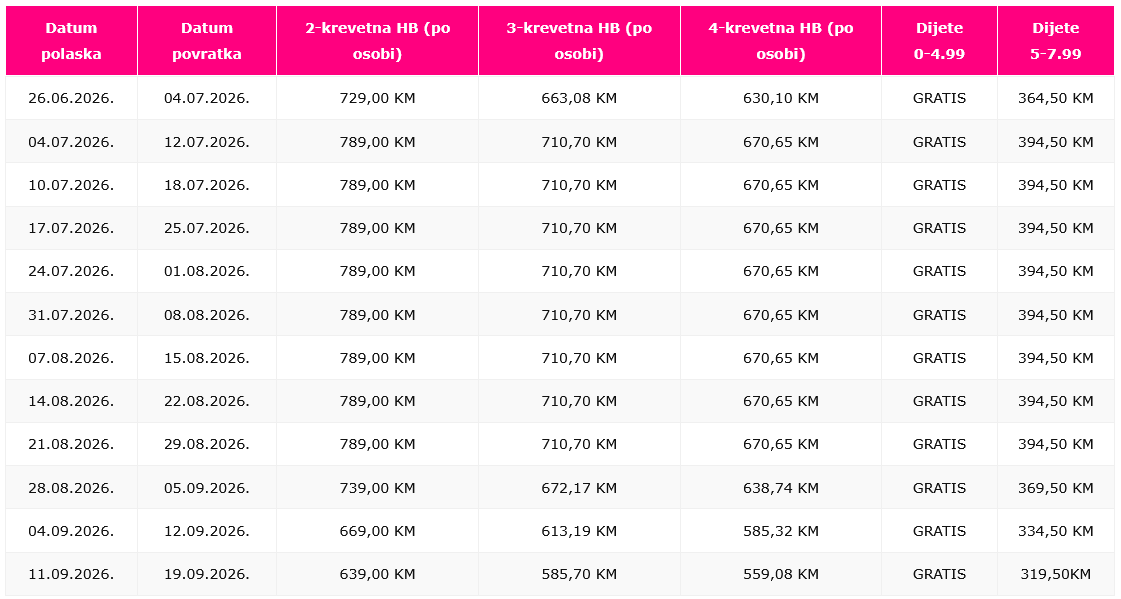Click the 3-krevetna HB column header
Image resolution: width=1121 pixels, height=599 pixels.
pos(579,41)
